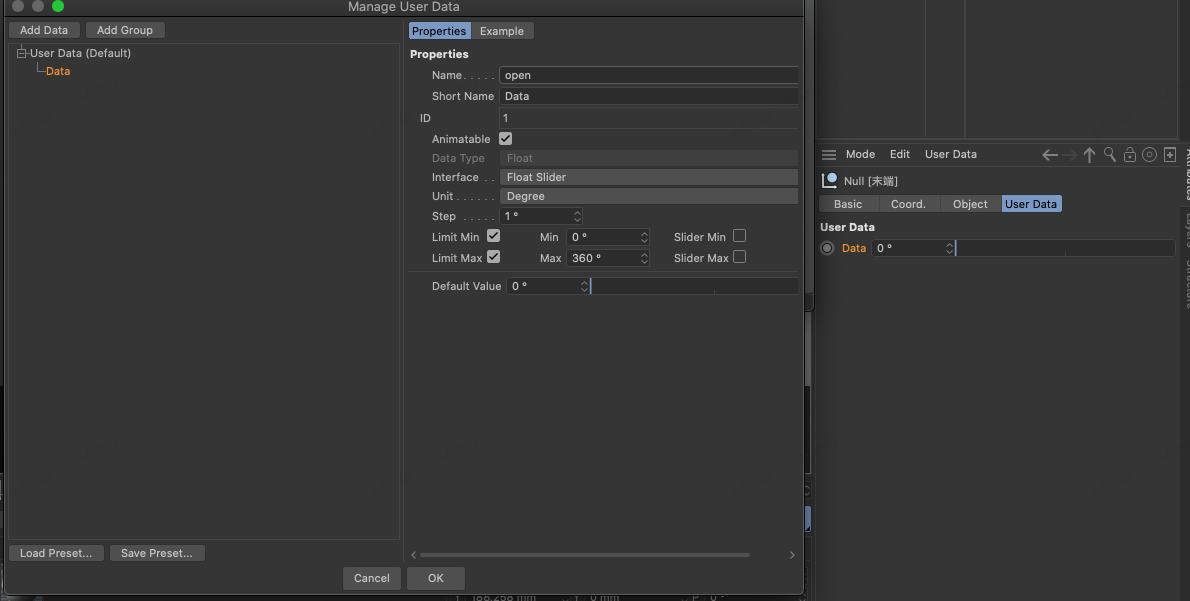
Task: Click the Load Preset... button
Action: click(x=56, y=553)
